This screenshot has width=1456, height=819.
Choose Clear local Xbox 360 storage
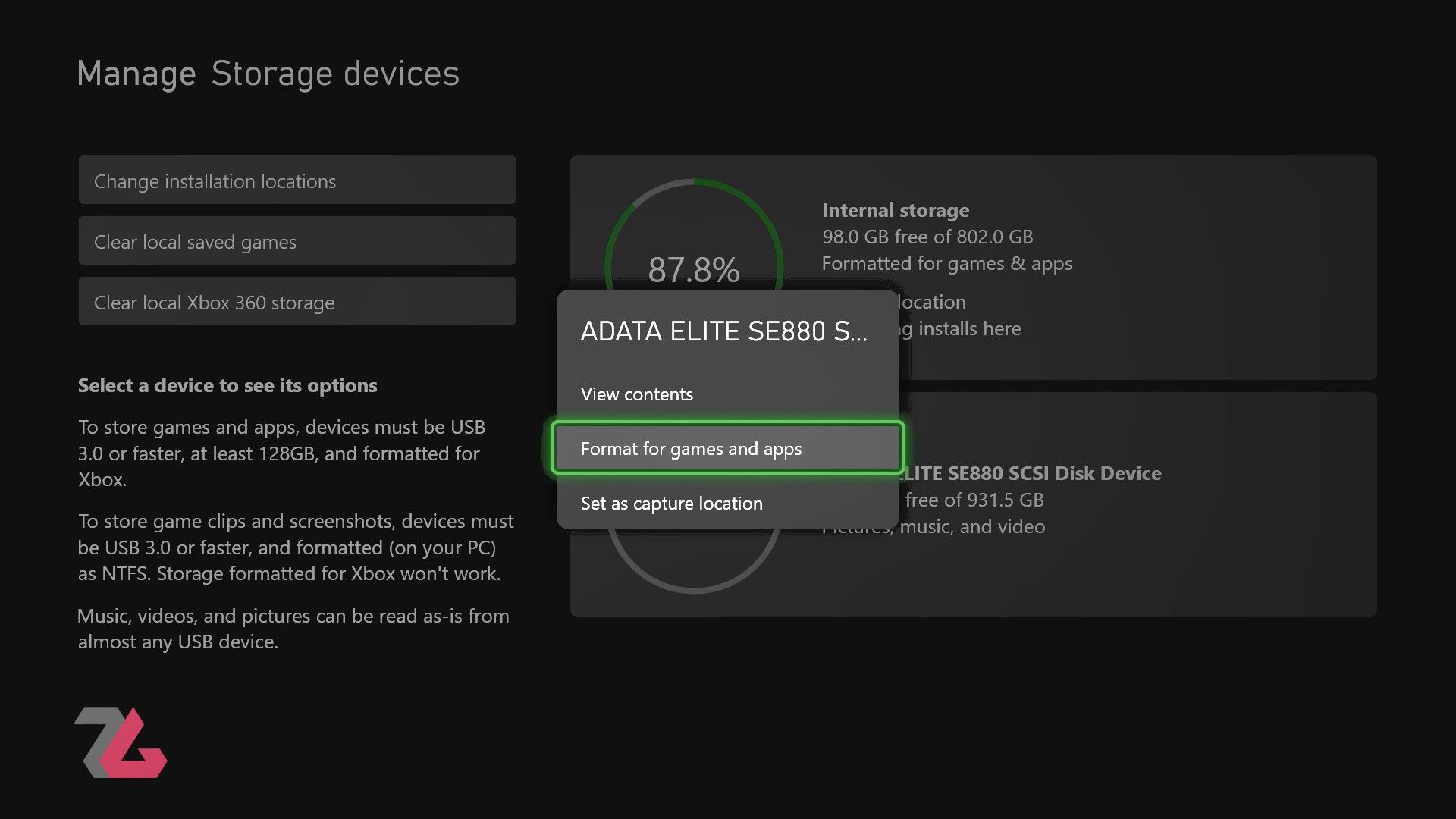click(x=297, y=302)
